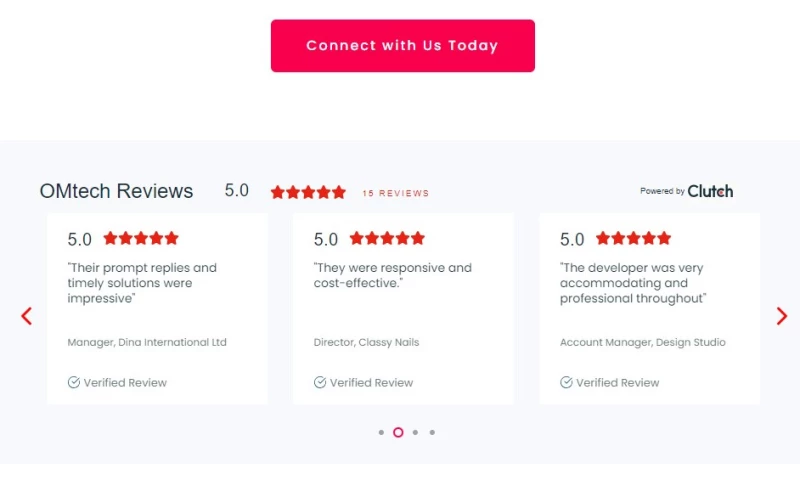Click the header five-star rating icons
Screen dimensions: 800x480
coord(308,192)
